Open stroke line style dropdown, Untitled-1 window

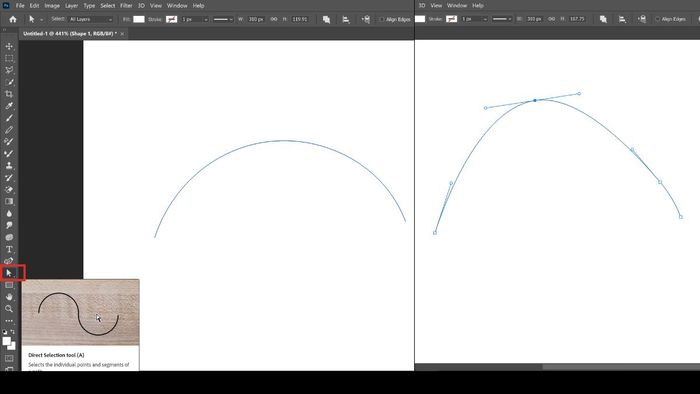click(223, 19)
